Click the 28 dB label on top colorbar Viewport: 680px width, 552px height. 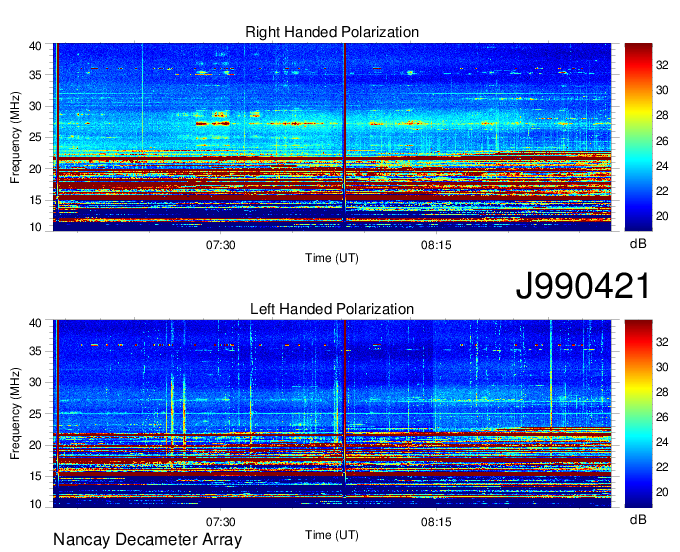tap(662, 115)
